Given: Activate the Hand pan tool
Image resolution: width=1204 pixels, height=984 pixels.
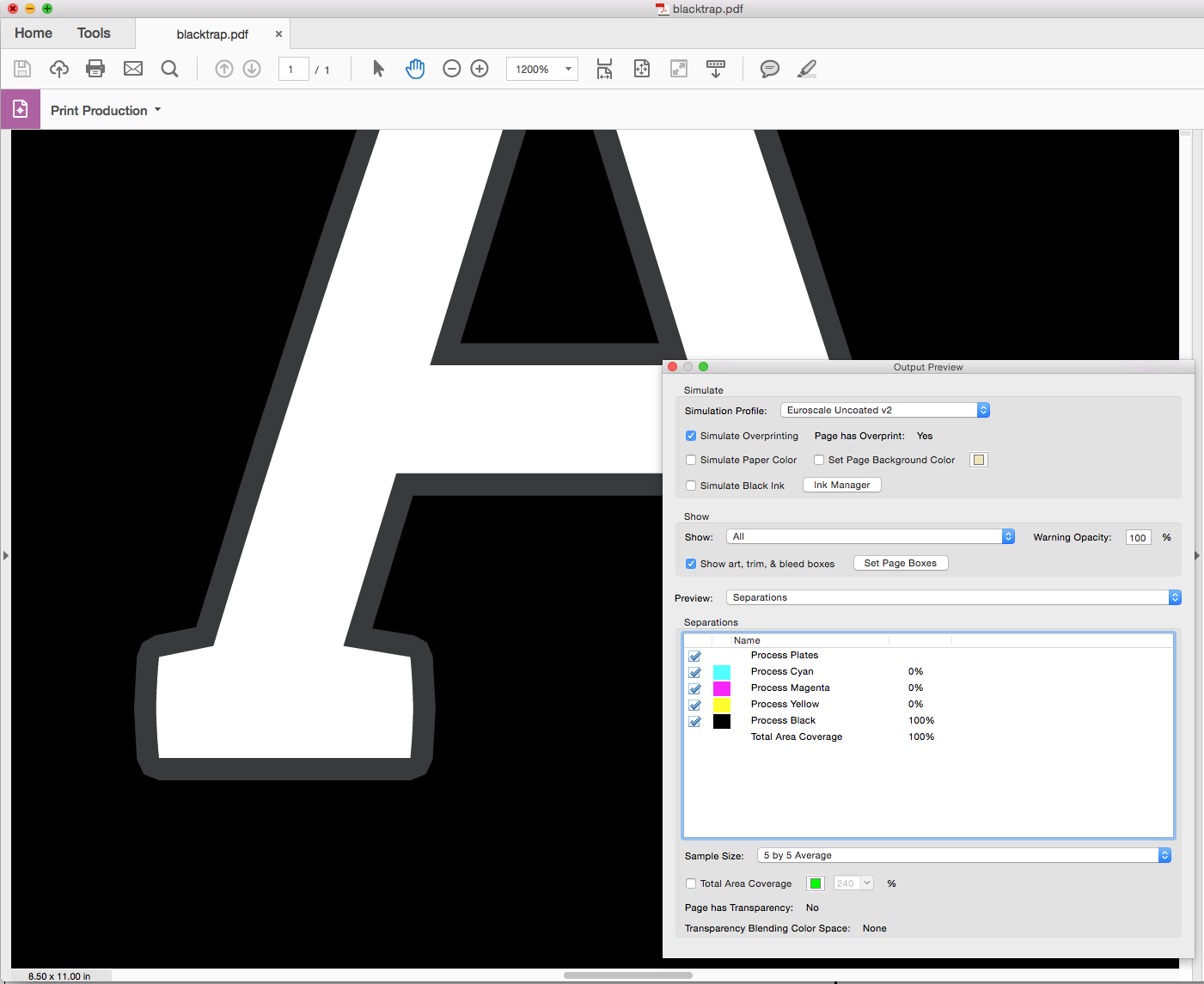Looking at the screenshot, I should [x=415, y=69].
